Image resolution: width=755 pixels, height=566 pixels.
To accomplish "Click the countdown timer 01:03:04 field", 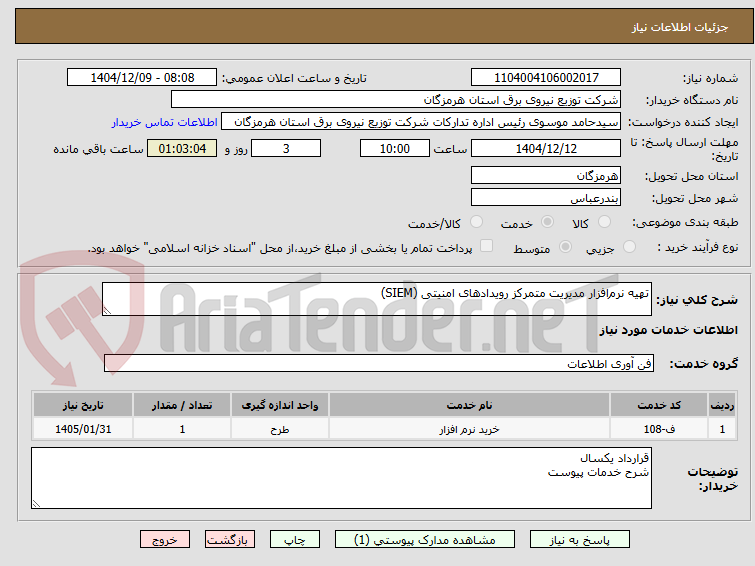I will click(182, 148).
